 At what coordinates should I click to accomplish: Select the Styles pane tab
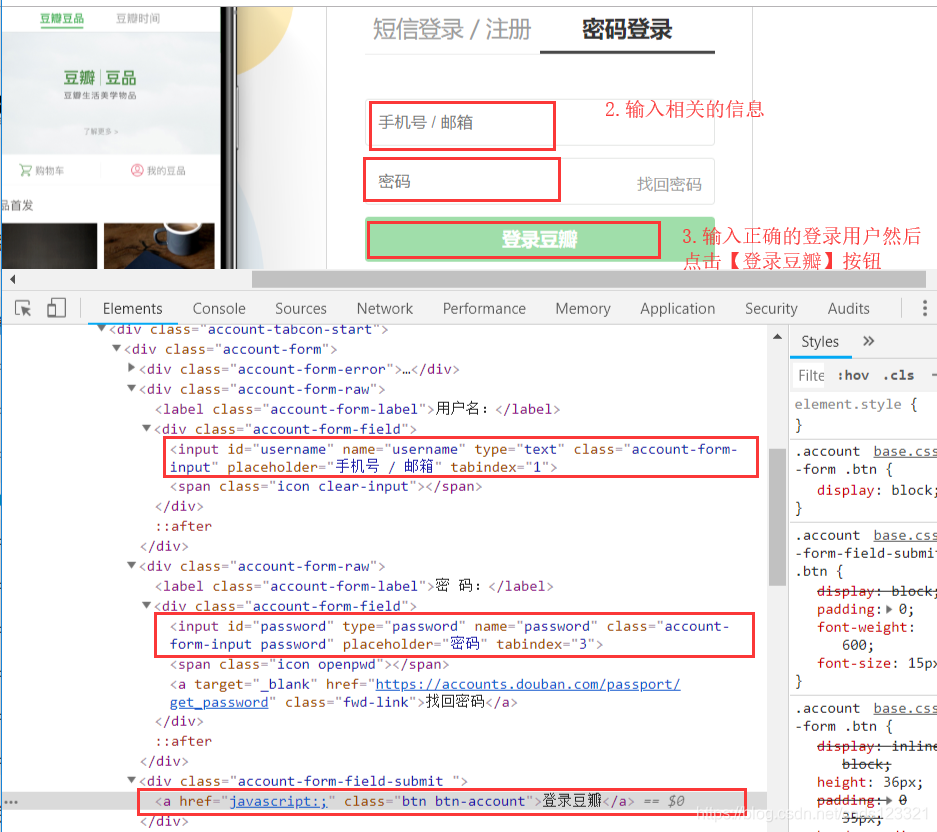point(820,341)
